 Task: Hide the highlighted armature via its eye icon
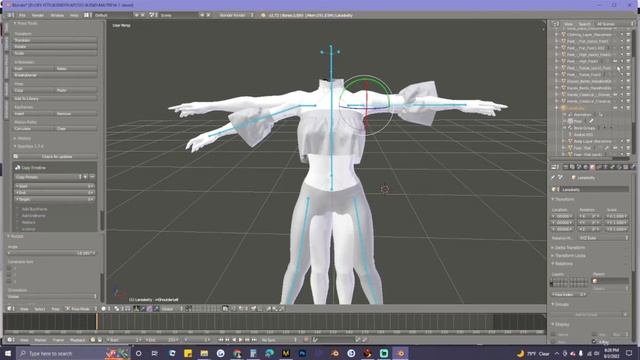pos(615,108)
